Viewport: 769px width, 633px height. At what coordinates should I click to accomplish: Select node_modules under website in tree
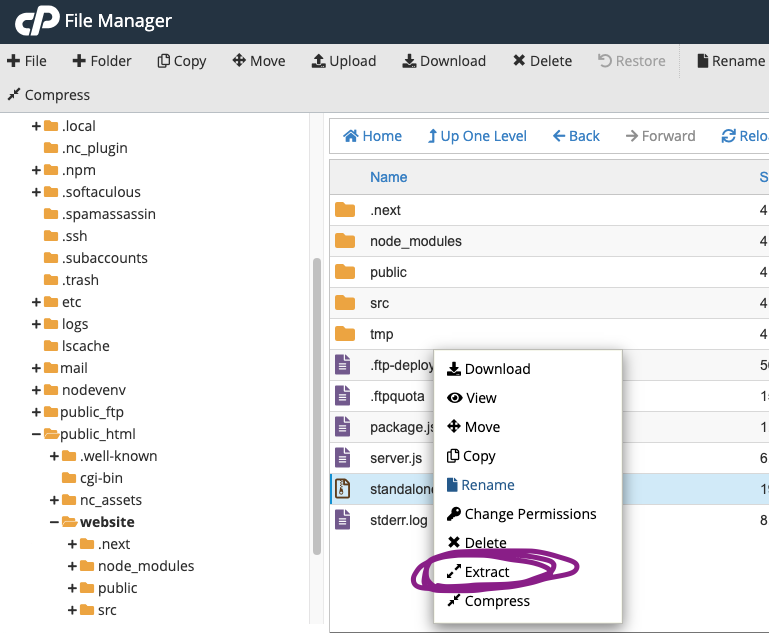[146, 566]
